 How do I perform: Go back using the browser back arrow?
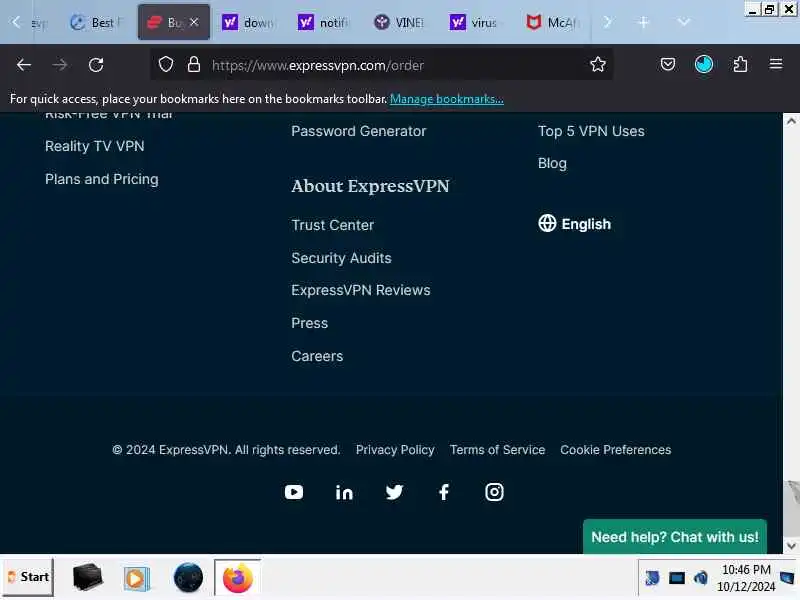[23, 65]
